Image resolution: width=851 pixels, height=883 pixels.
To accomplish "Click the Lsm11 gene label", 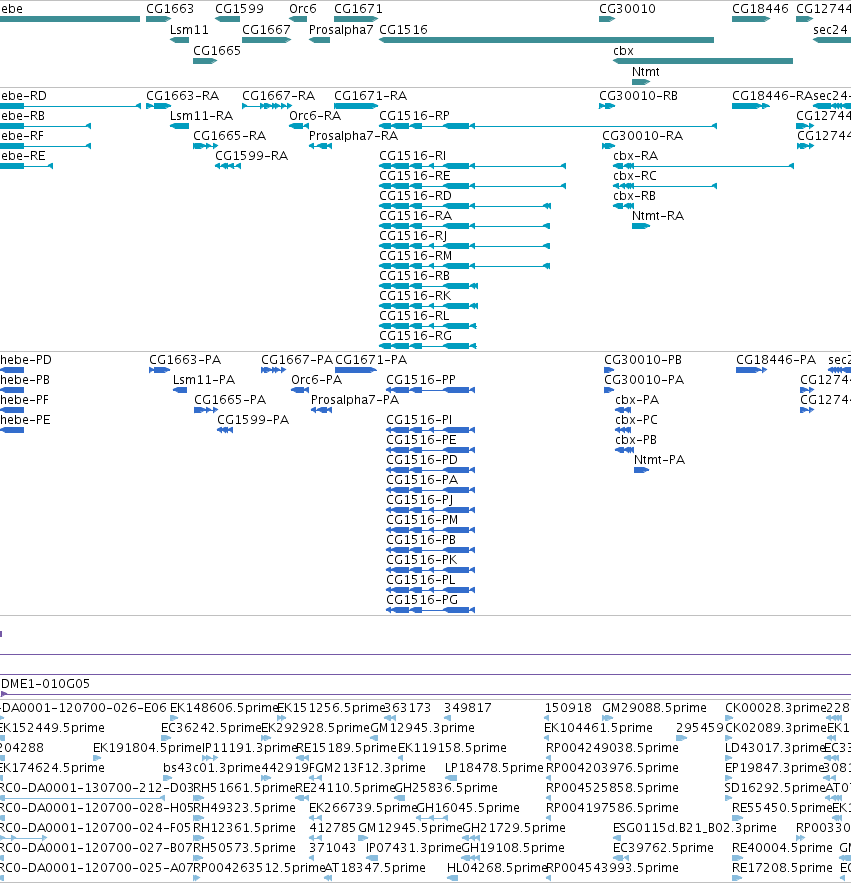I will [x=189, y=30].
